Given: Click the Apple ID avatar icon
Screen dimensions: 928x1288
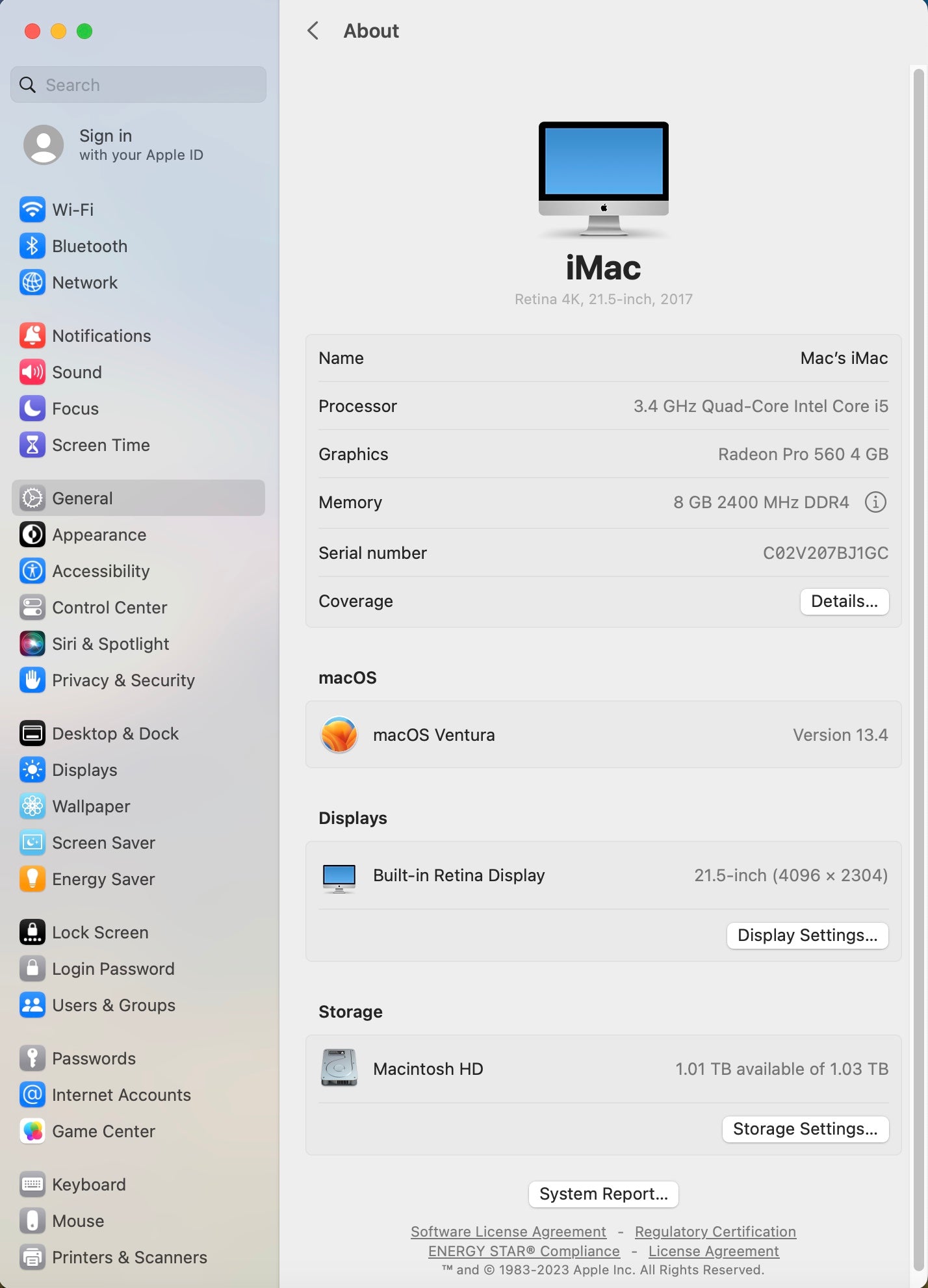Looking at the screenshot, I should [x=44, y=144].
